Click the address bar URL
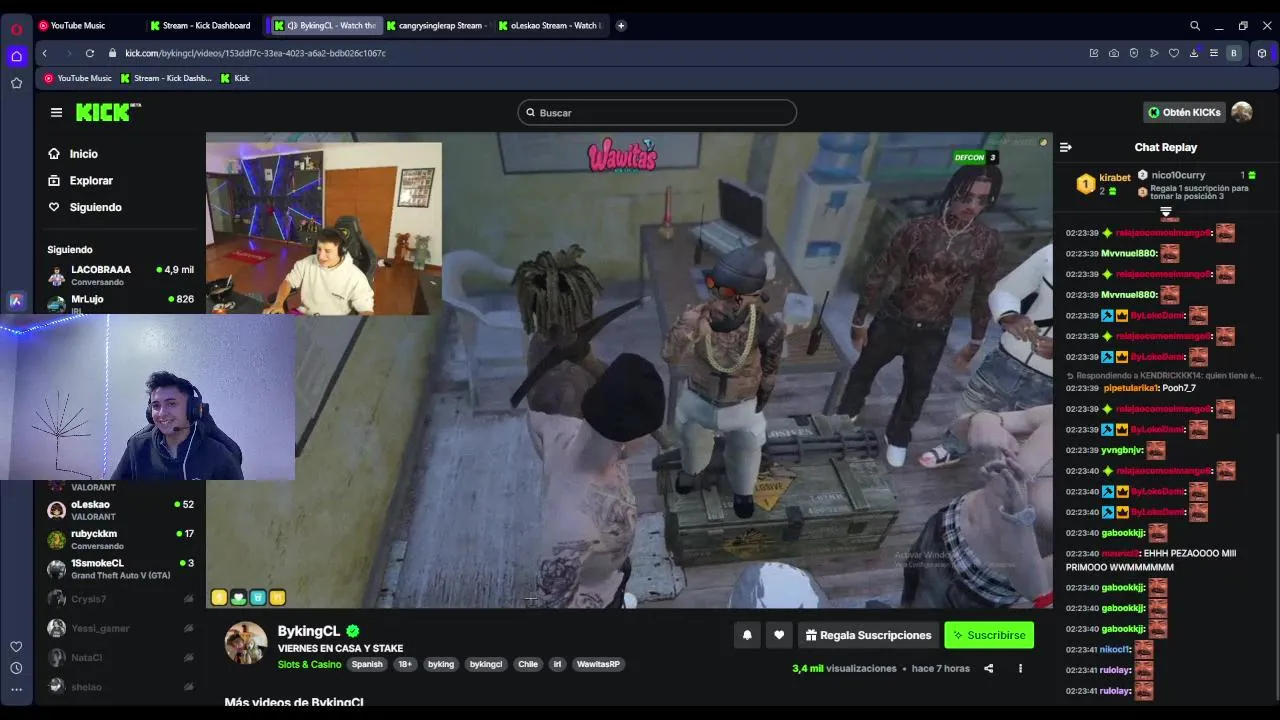The width and height of the screenshot is (1280, 720). (x=255, y=53)
